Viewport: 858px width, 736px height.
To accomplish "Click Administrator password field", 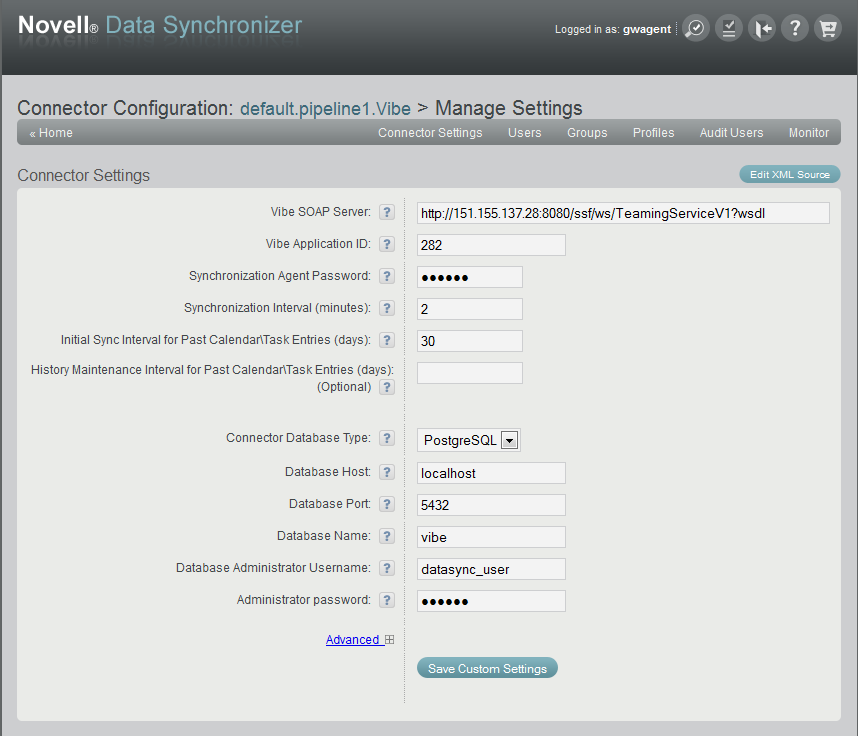I will pyautogui.click(x=491, y=601).
